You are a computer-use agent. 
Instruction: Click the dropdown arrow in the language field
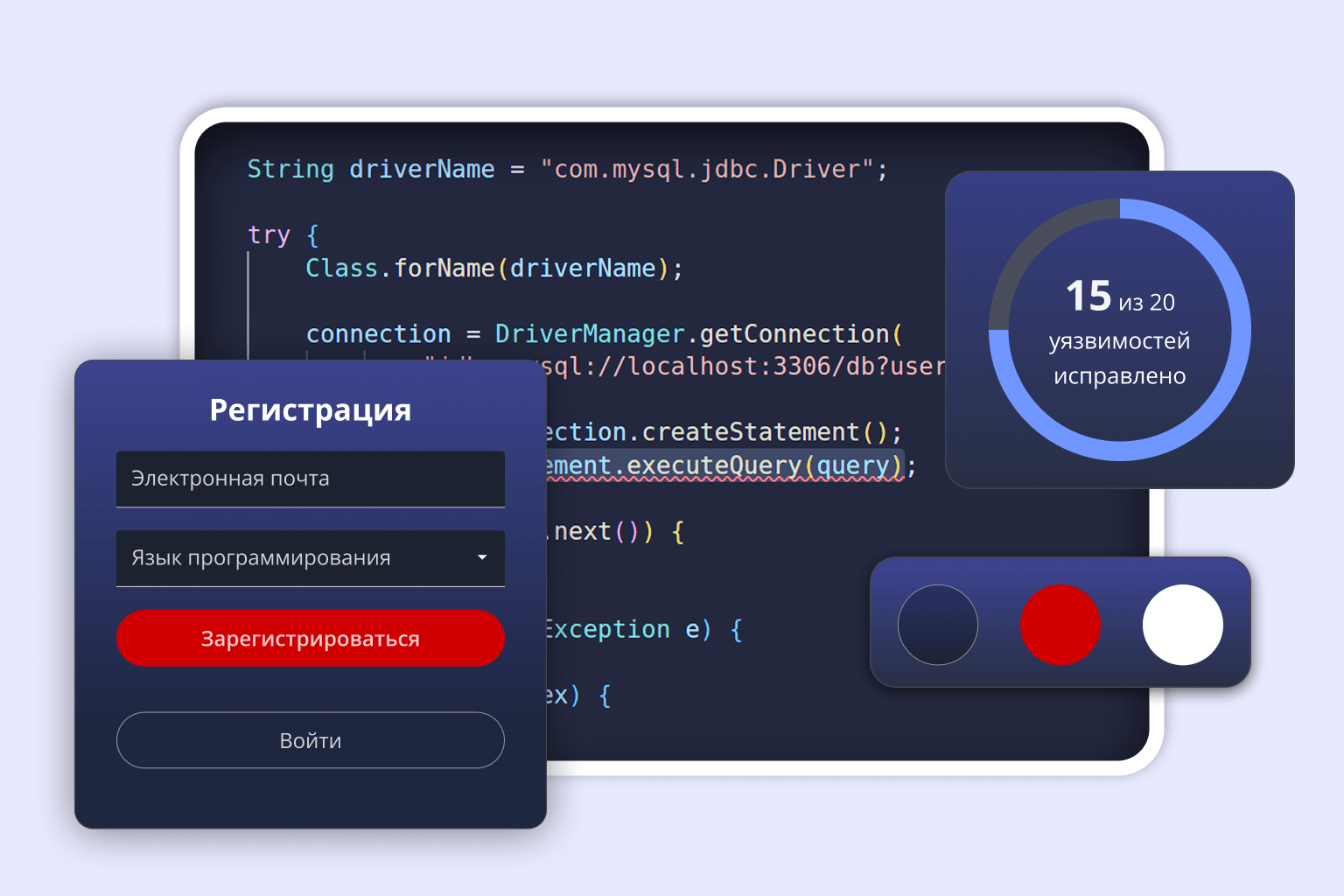[x=482, y=557]
